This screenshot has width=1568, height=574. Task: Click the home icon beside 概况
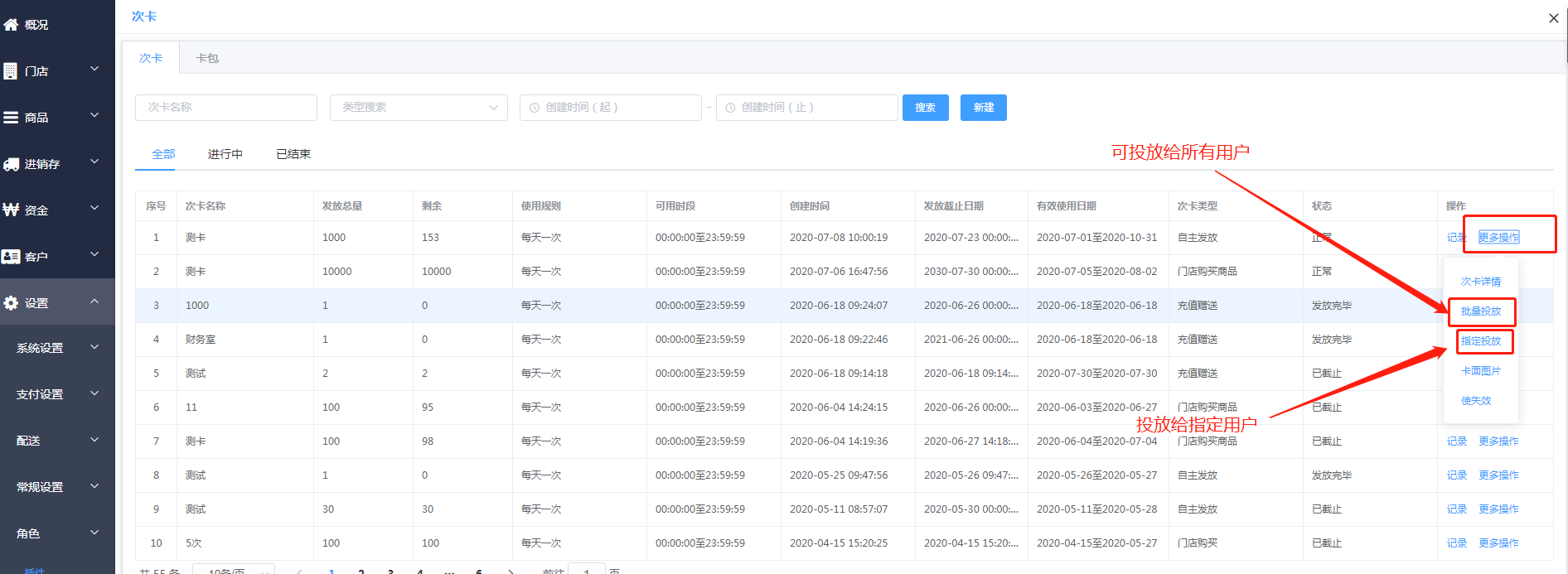point(11,25)
